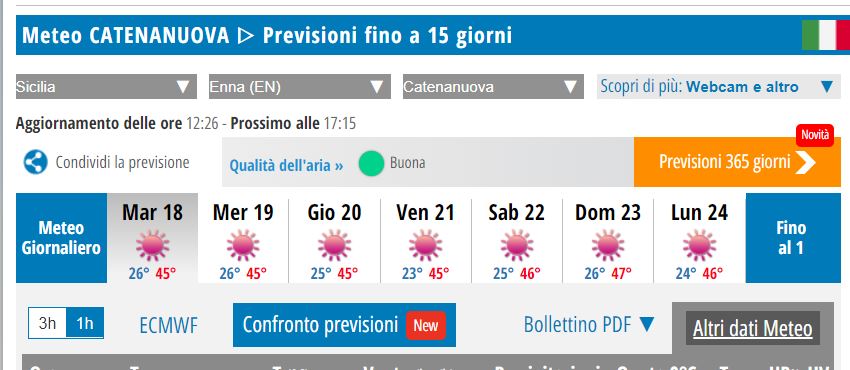Switch to 3h forecast interval
Screen dimensions: 850x370
(48, 323)
